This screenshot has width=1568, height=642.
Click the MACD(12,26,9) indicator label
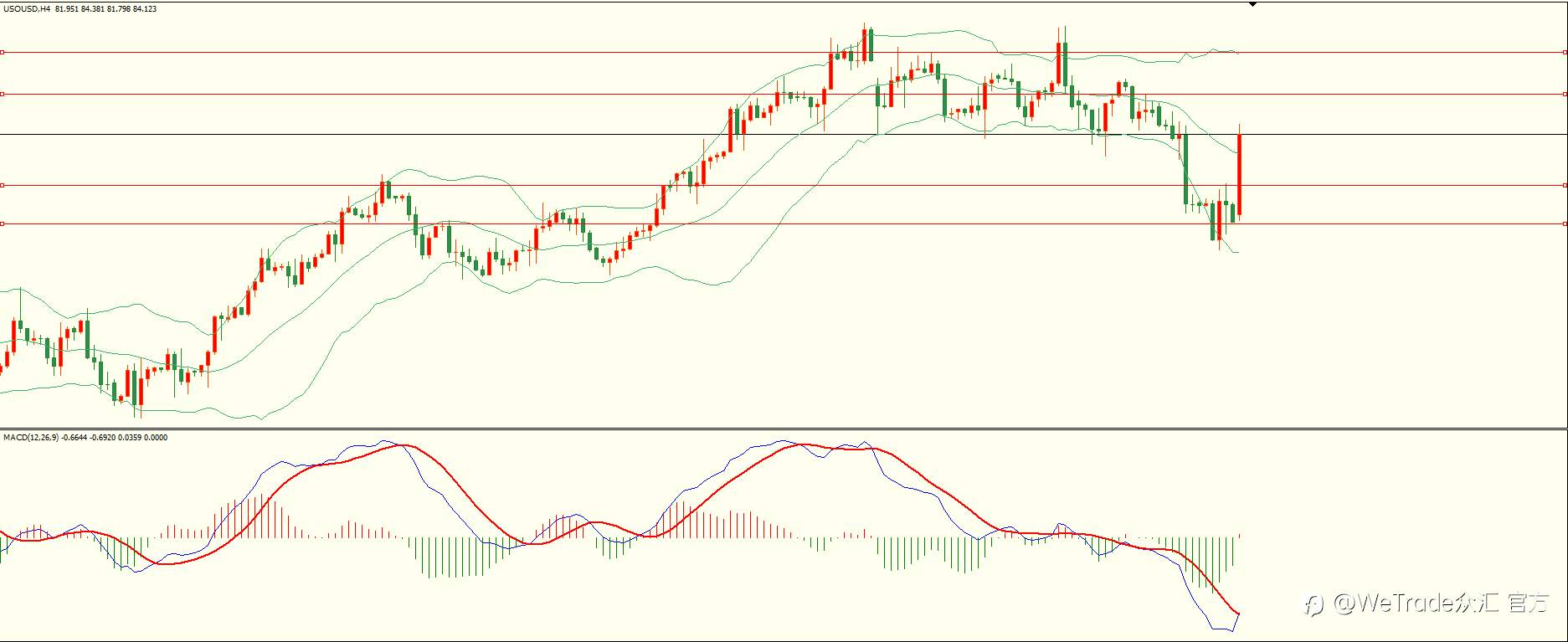(31, 437)
